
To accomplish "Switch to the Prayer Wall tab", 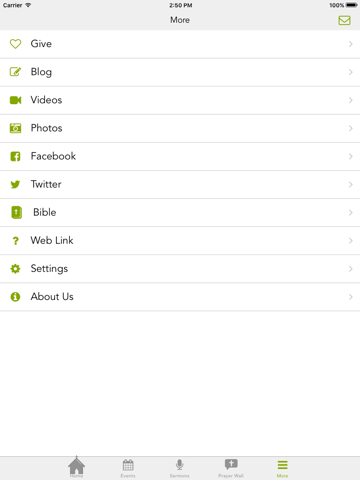I will coord(231,468).
